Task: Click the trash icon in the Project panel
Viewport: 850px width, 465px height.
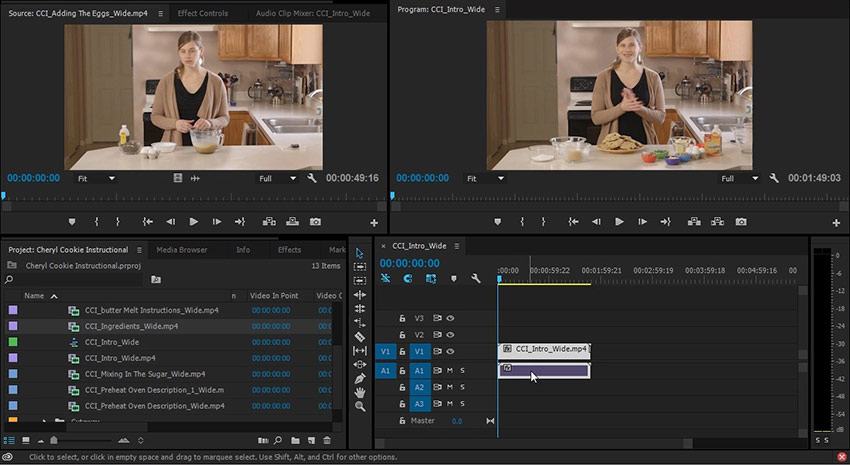Action: tap(327, 440)
